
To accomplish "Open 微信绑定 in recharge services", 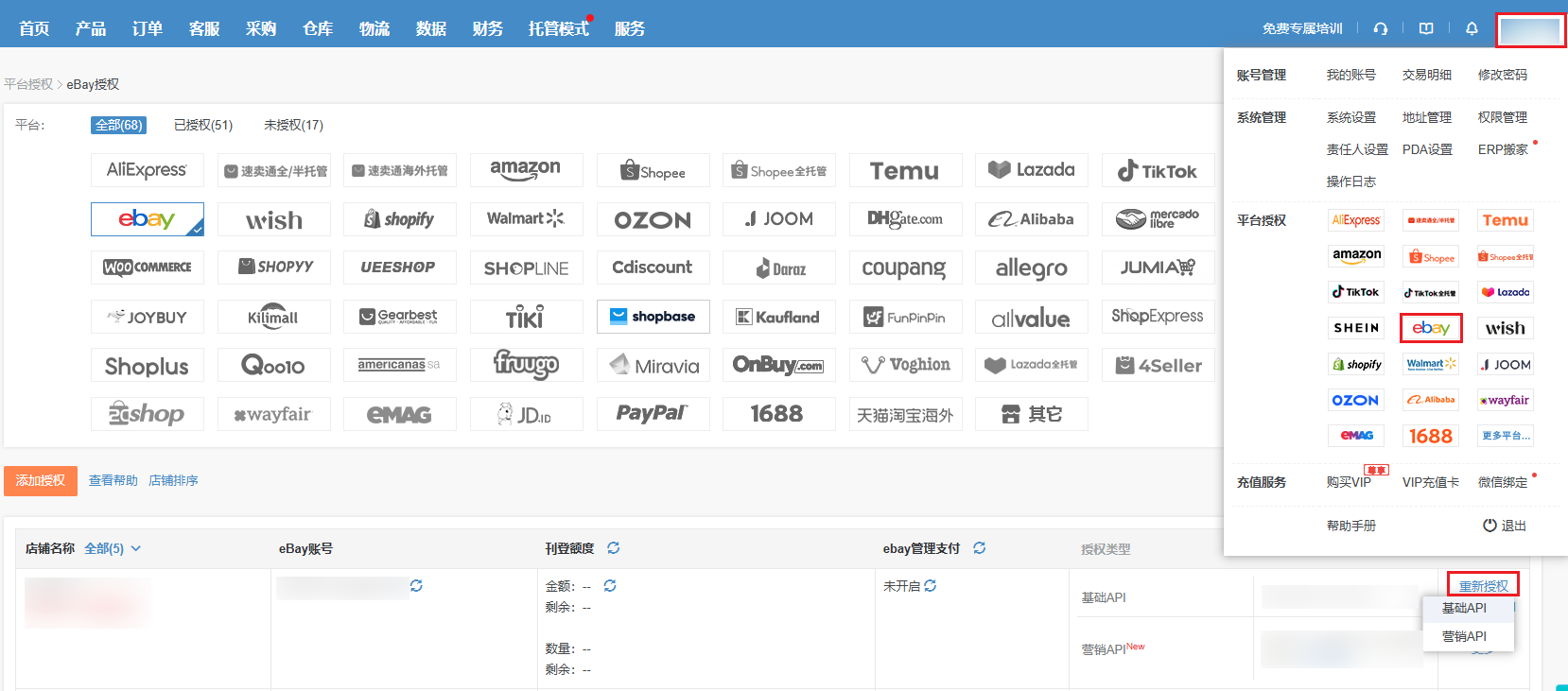I will click(1502, 482).
